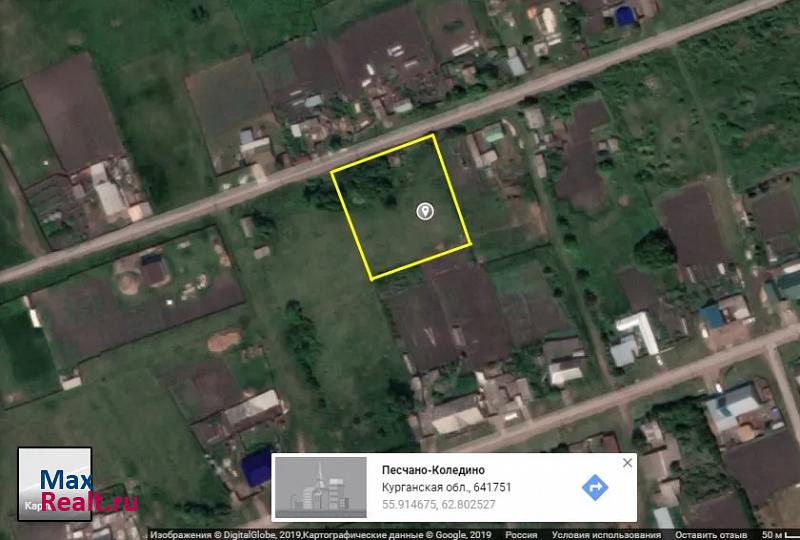This screenshot has width=800, height=540.
Task: Select the Песчано-Коледино place title
Action: click(x=433, y=470)
